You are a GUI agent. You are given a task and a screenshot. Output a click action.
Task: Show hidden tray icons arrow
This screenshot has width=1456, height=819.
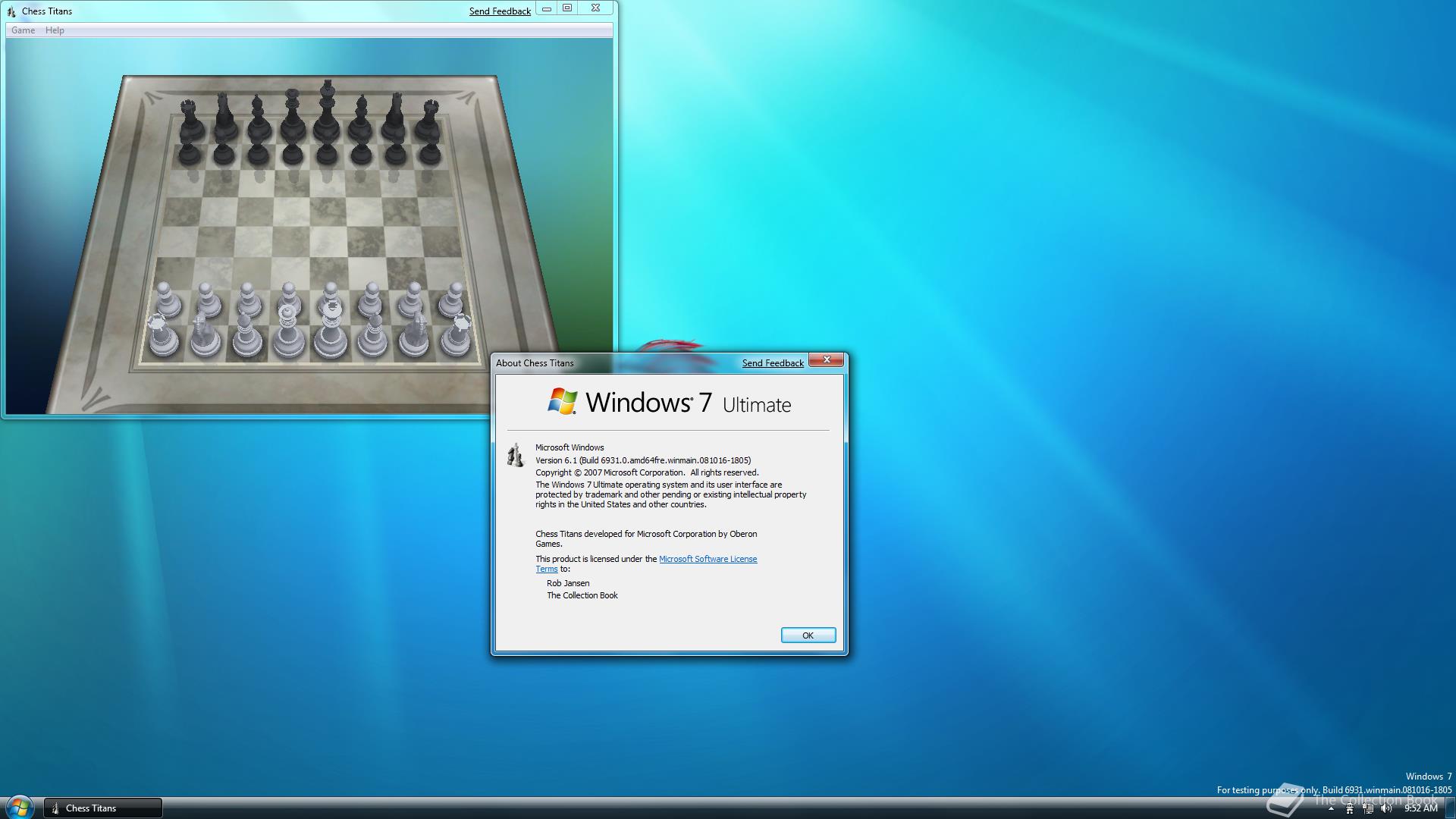1331,808
